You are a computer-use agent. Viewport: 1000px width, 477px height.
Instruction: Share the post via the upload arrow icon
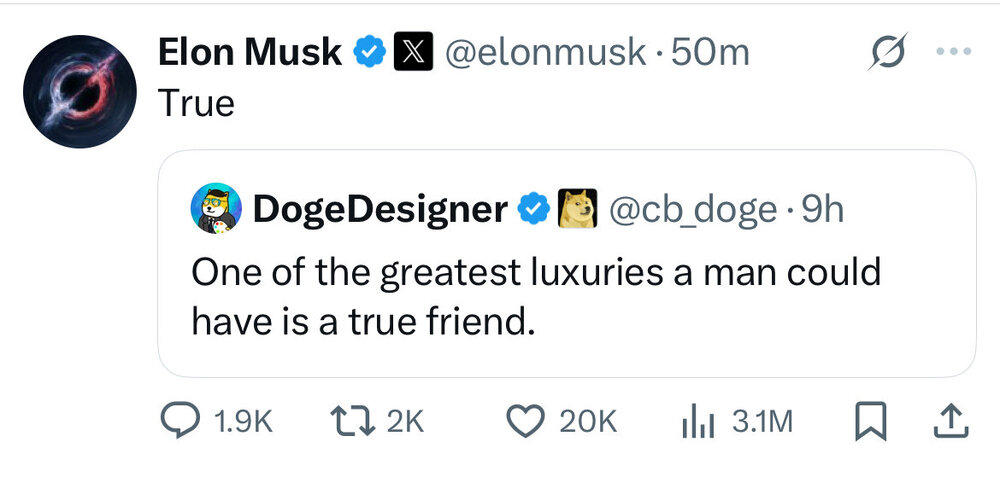951,423
